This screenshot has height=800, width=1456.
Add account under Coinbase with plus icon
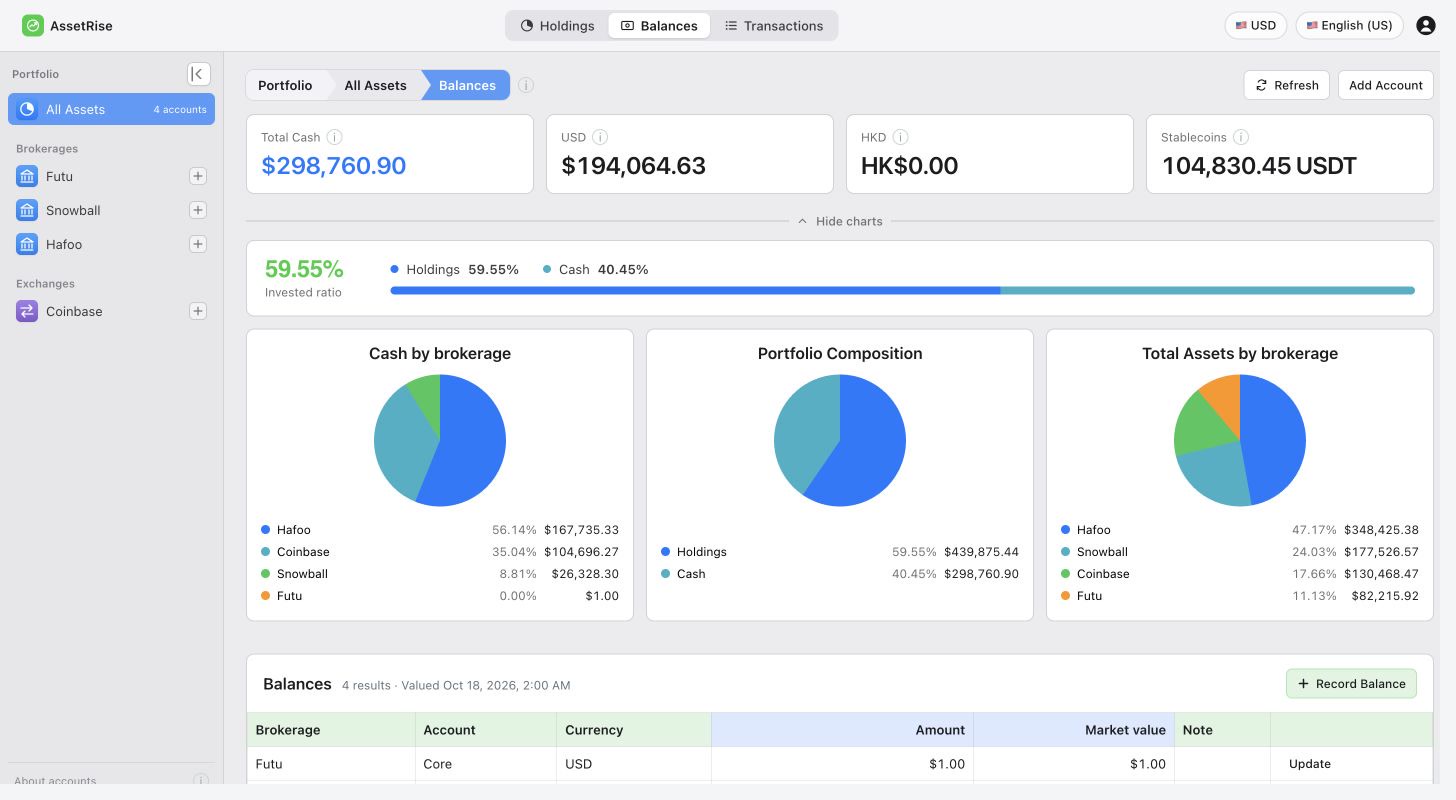coord(198,311)
